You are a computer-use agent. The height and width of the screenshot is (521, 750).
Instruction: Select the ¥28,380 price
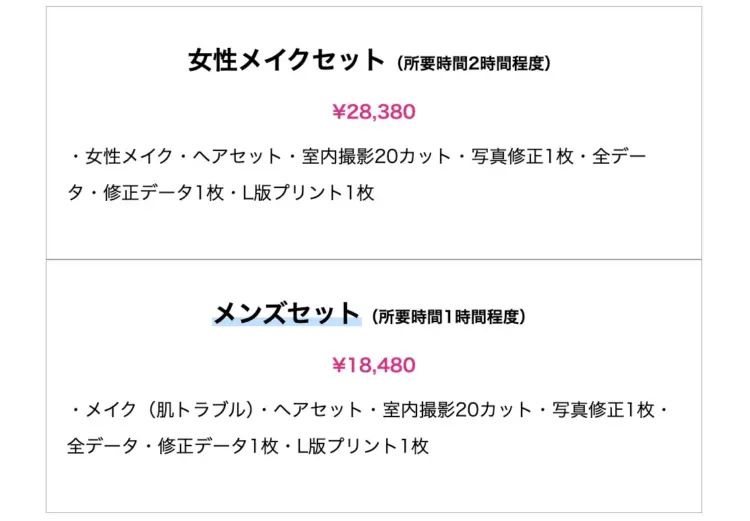374,112
